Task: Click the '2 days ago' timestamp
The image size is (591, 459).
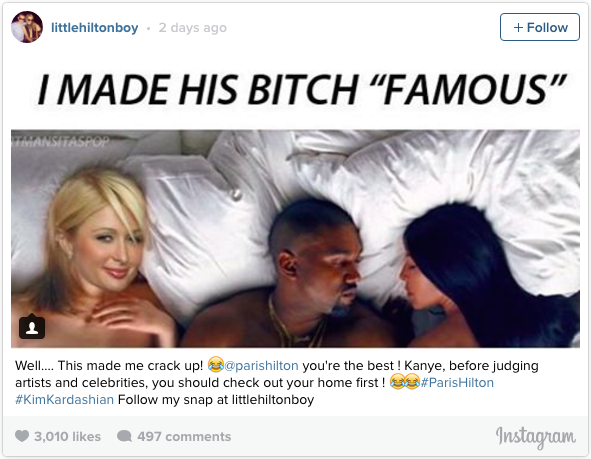Action: 193,28
